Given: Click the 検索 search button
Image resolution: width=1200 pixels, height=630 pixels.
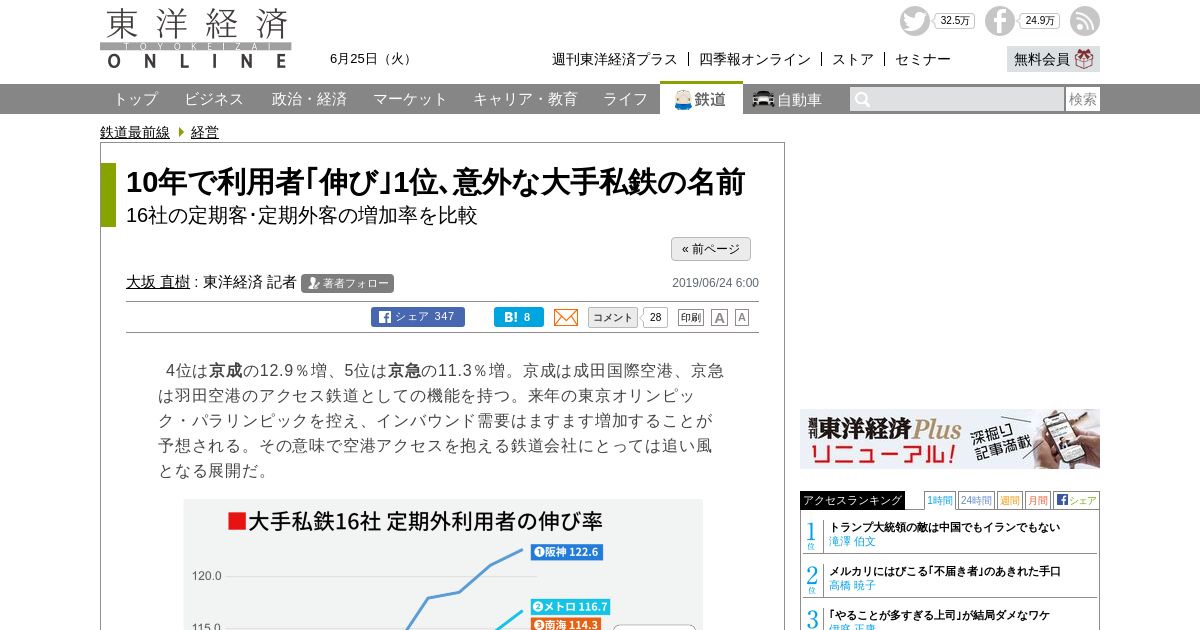Looking at the screenshot, I should tap(1082, 99).
